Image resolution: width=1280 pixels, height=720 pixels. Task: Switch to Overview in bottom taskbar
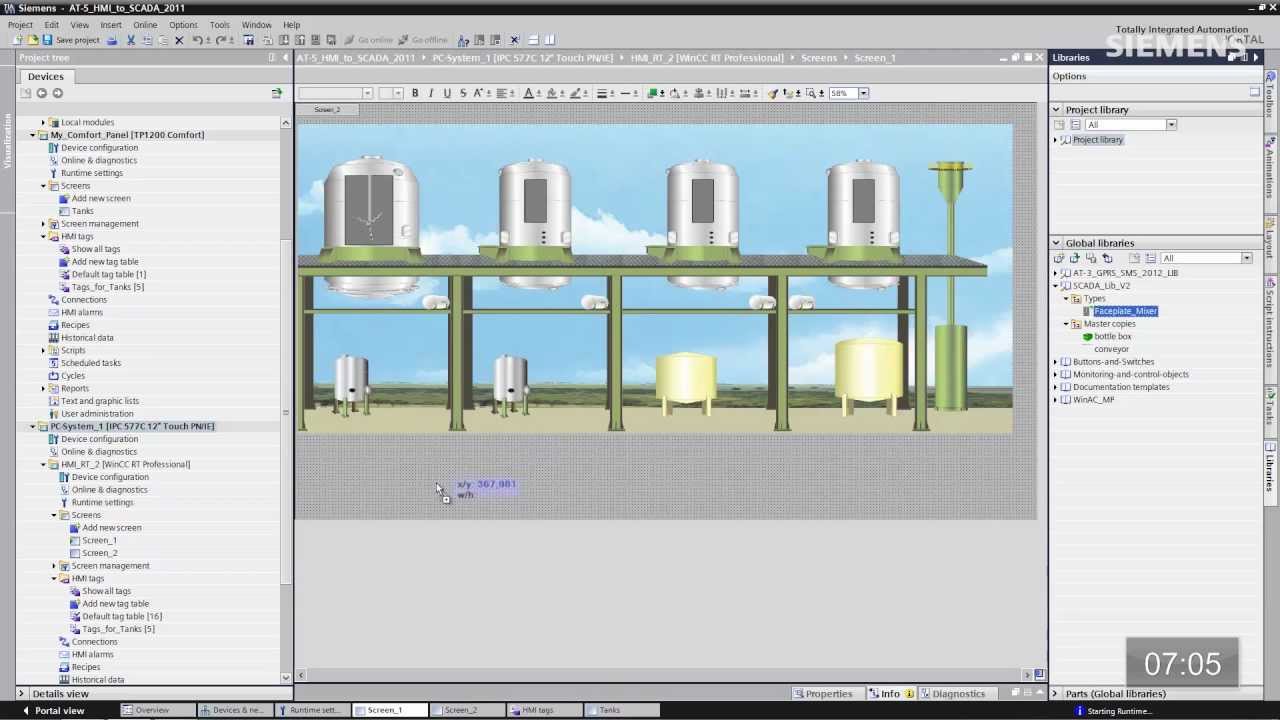pos(156,710)
